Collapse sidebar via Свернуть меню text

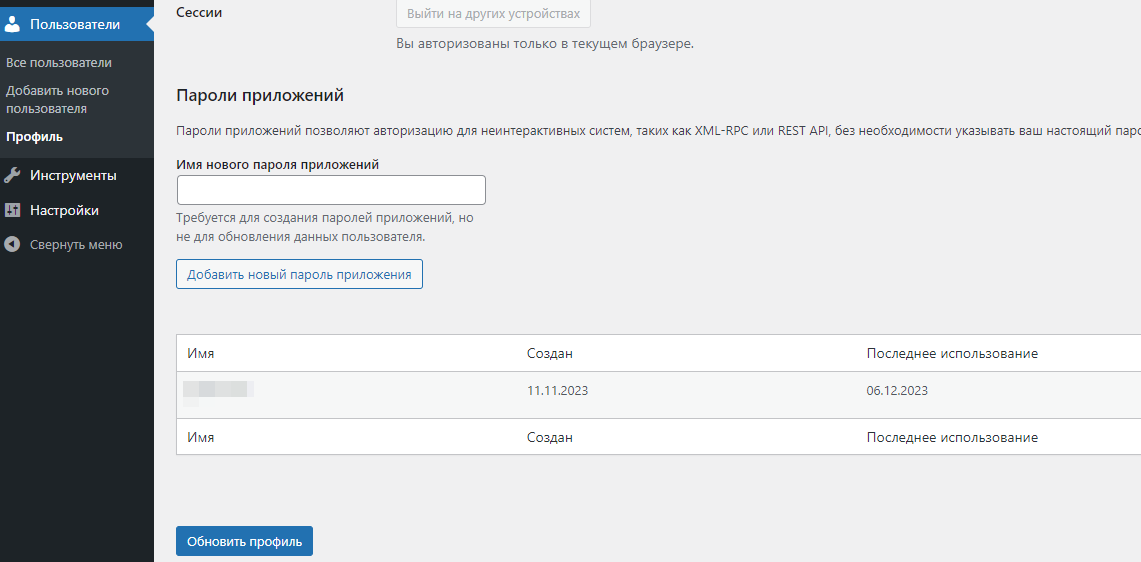pos(76,245)
